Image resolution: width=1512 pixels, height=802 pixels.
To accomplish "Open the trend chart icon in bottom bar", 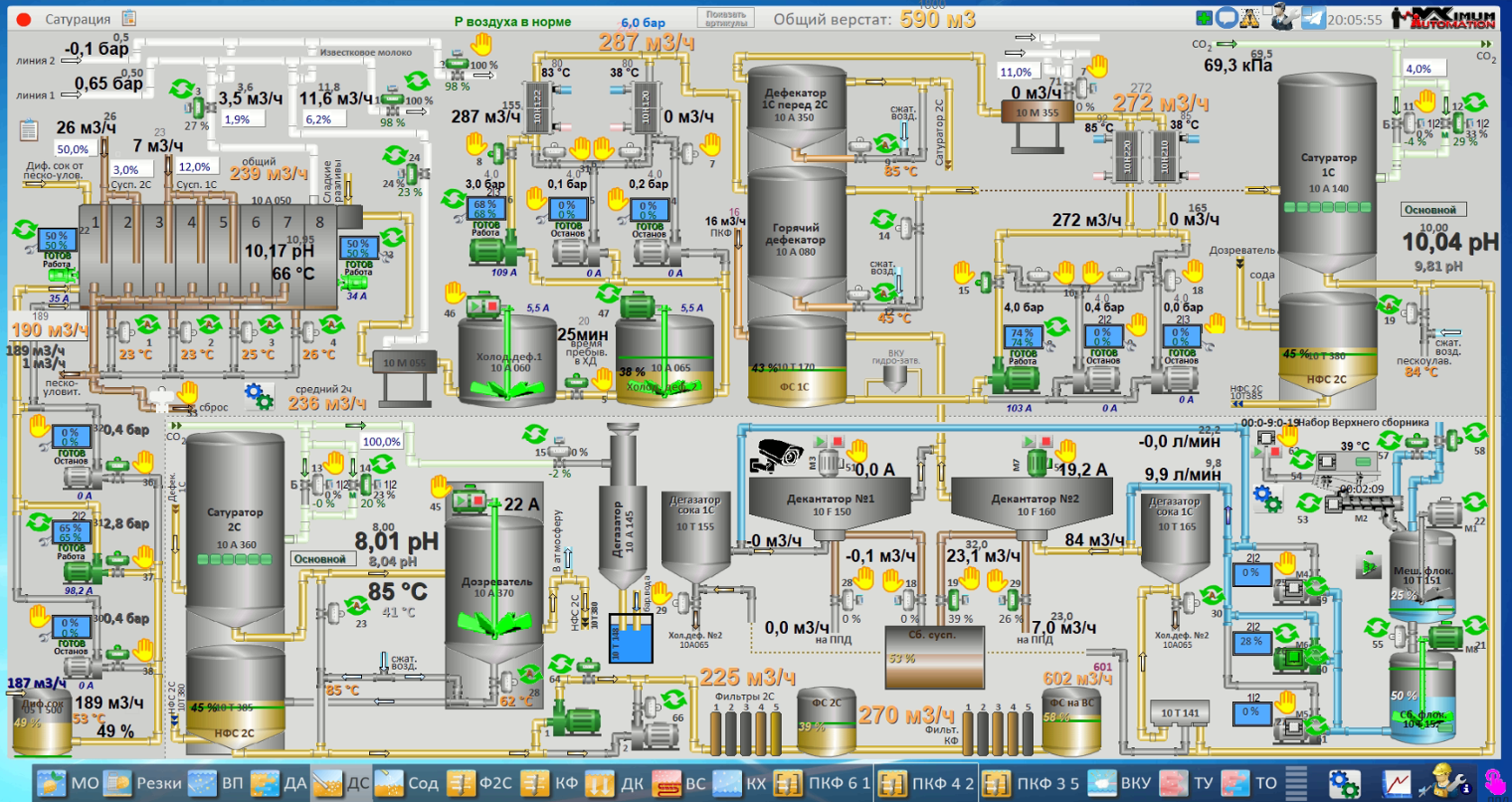I will pyautogui.click(x=1397, y=783).
